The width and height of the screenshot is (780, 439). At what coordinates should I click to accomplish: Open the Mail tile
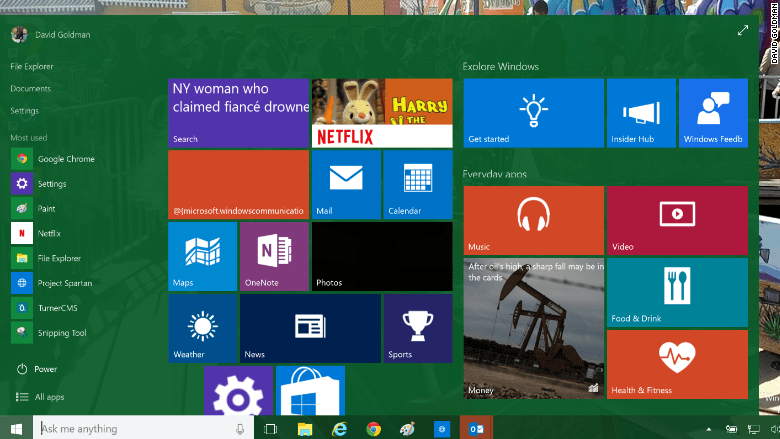point(346,184)
